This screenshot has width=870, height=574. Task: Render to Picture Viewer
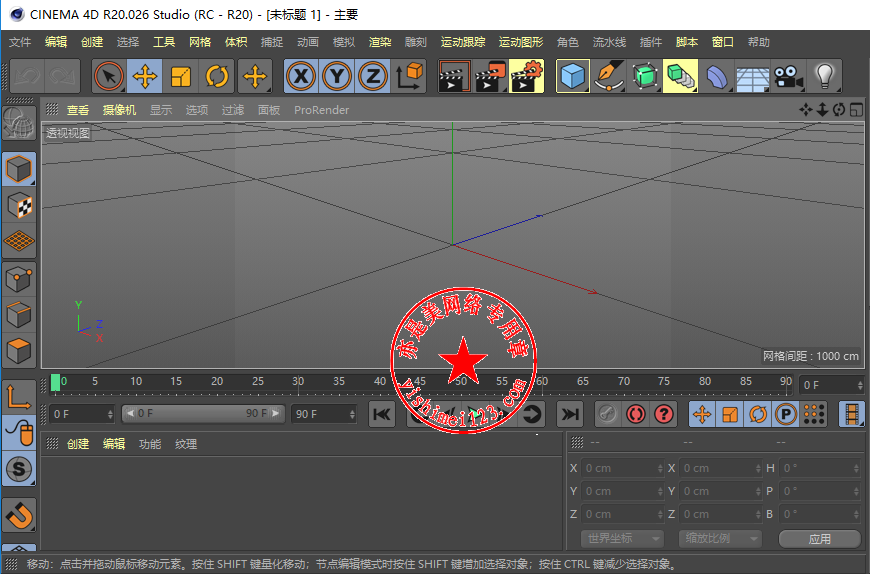pos(490,76)
